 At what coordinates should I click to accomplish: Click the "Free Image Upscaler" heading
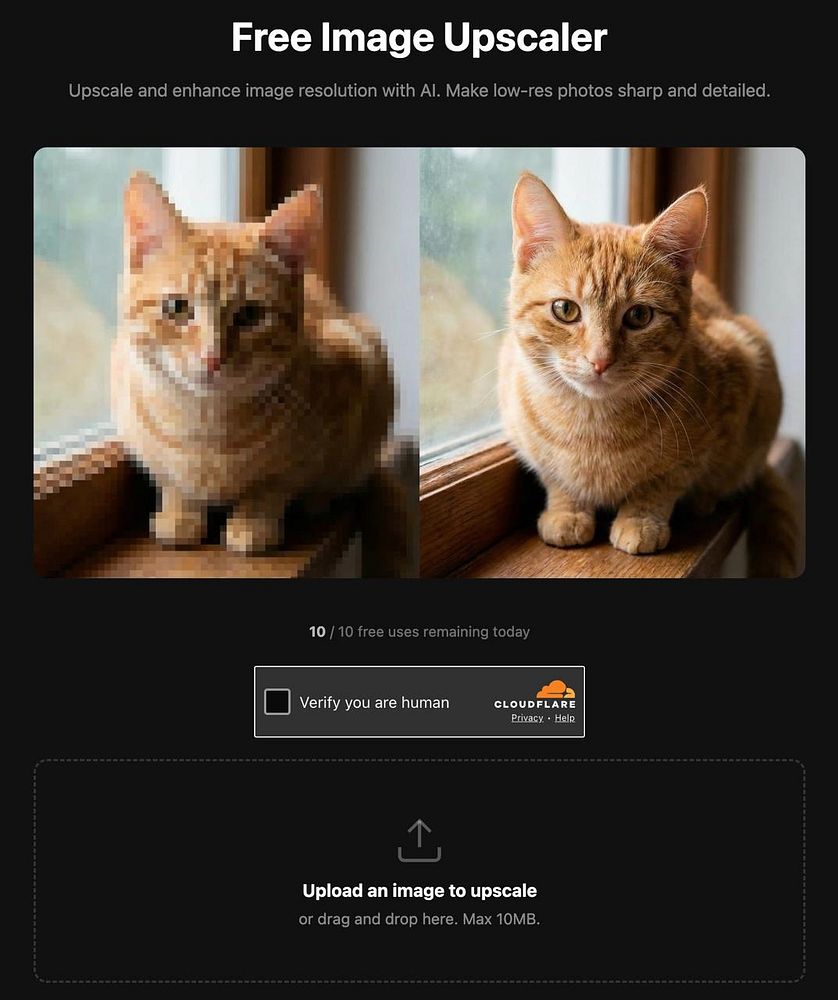(x=419, y=38)
